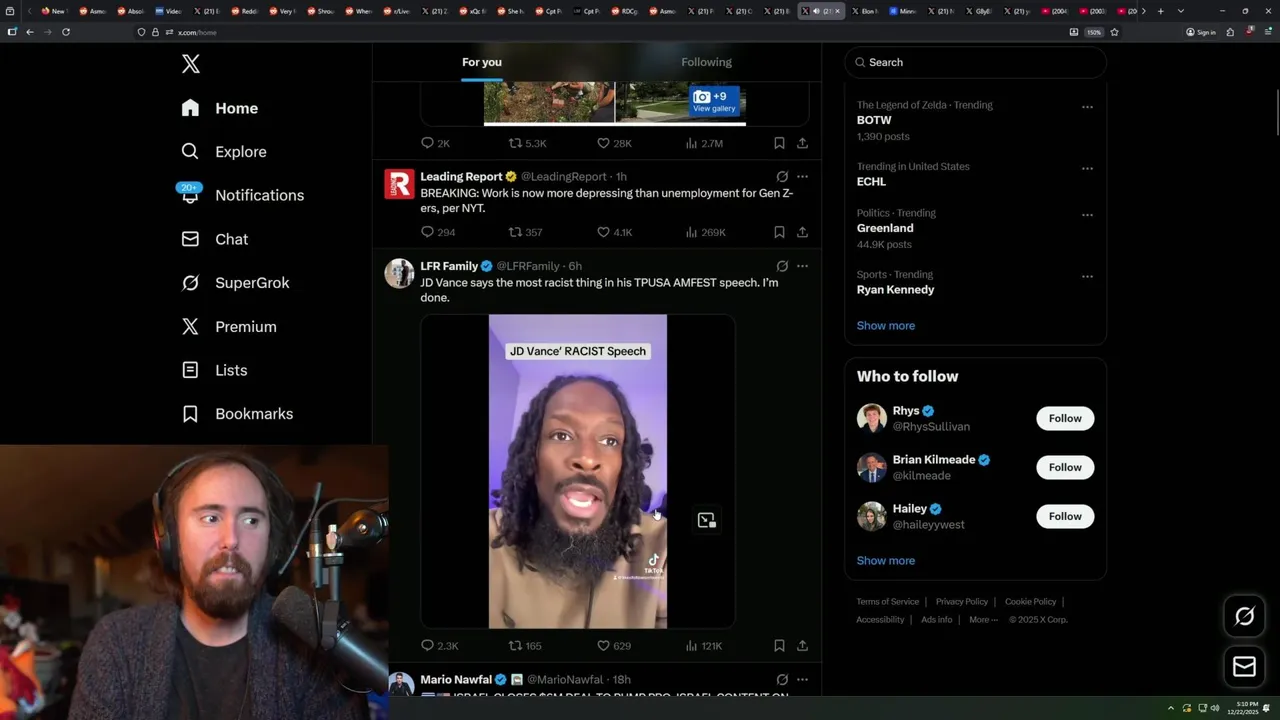1280x720 pixels.
Task: Open more options for ECHL trend
Action: (x=1087, y=169)
